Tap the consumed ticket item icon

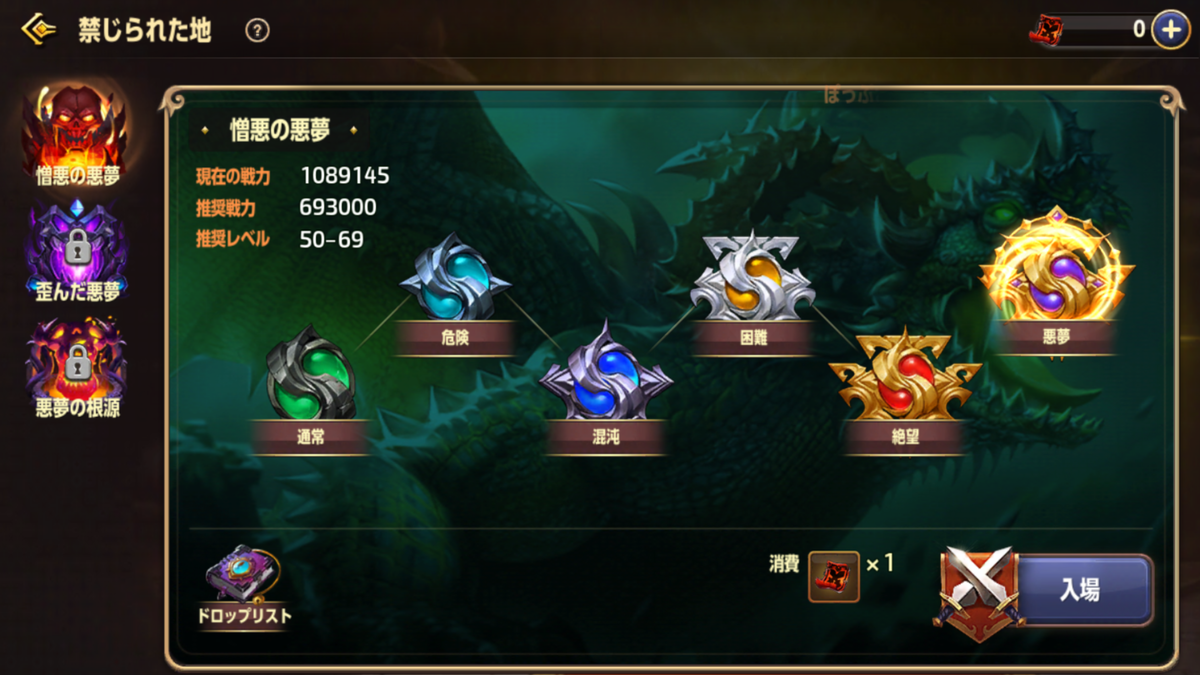(x=834, y=577)
